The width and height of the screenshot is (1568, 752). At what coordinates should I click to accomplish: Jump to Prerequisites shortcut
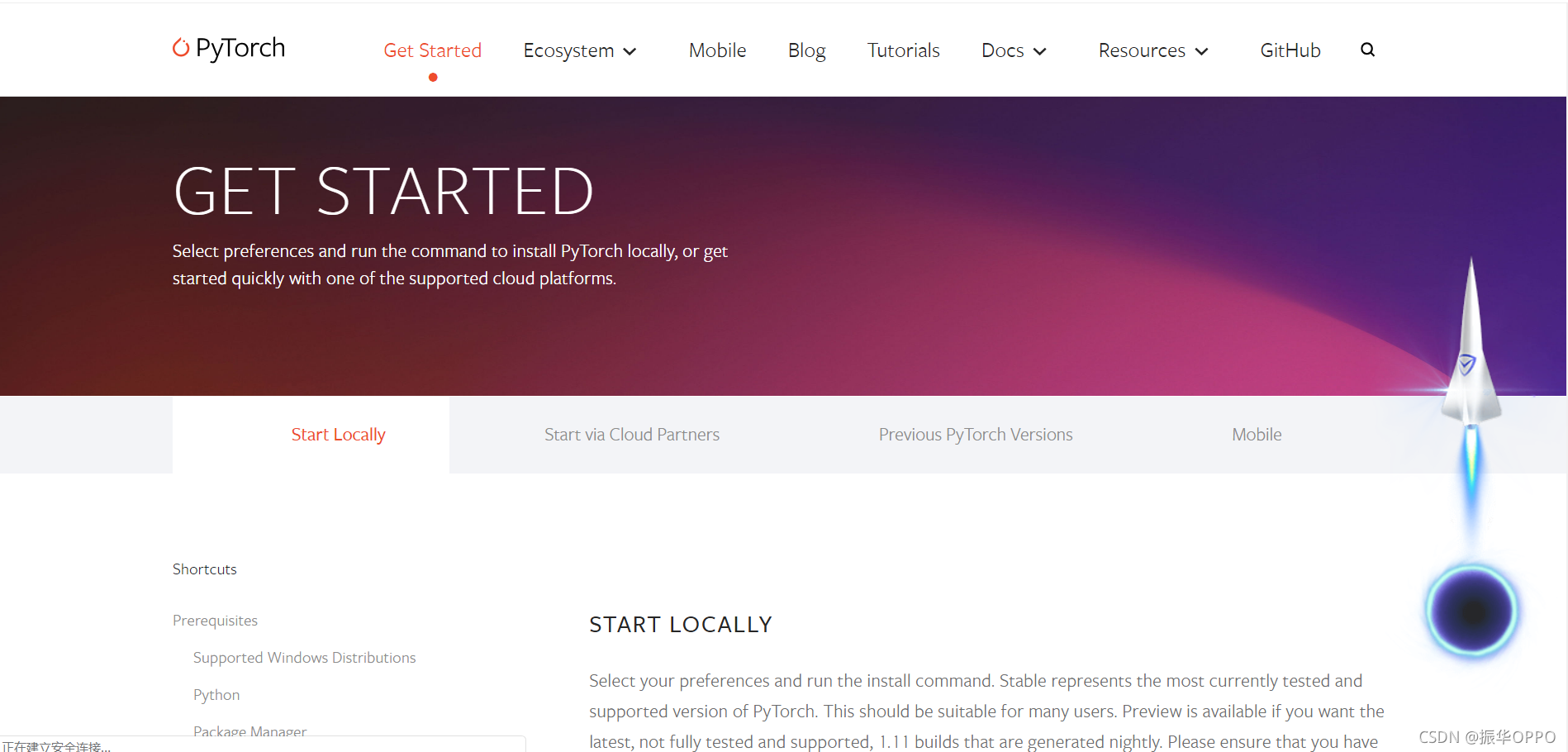pos(215,621)
